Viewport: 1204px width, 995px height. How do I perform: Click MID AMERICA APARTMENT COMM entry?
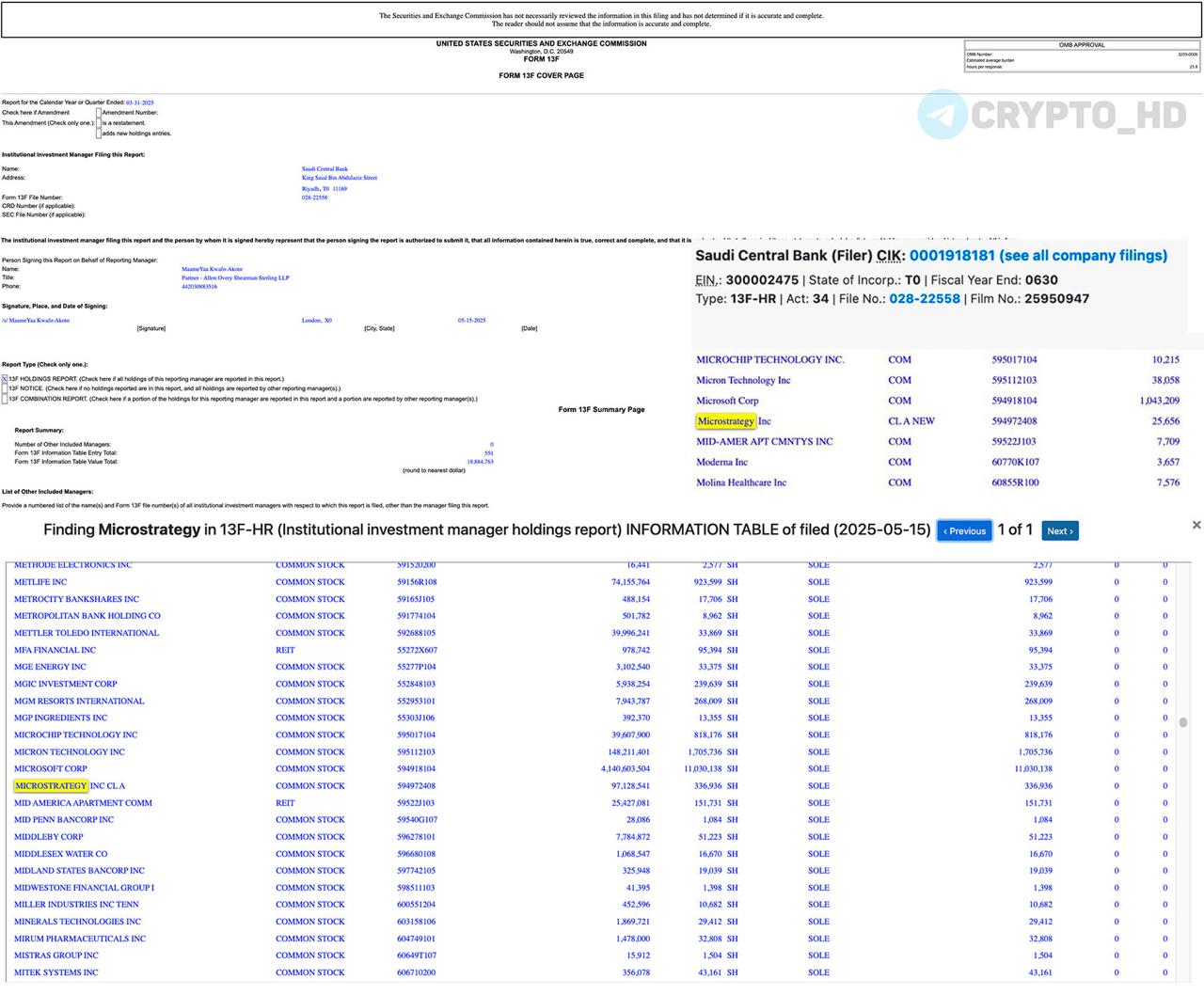pos(83,803)
